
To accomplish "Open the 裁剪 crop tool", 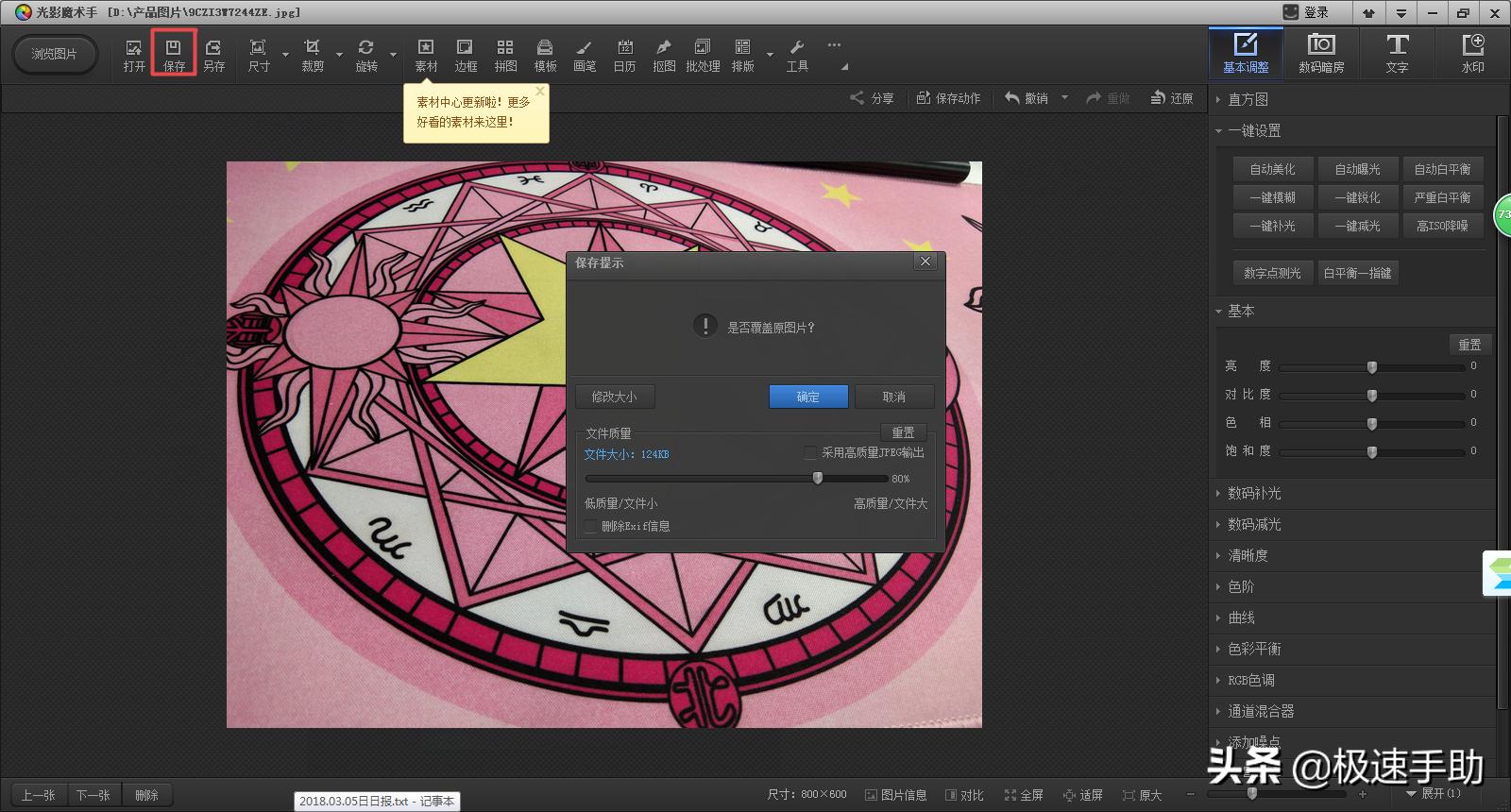I will point(313,54).
